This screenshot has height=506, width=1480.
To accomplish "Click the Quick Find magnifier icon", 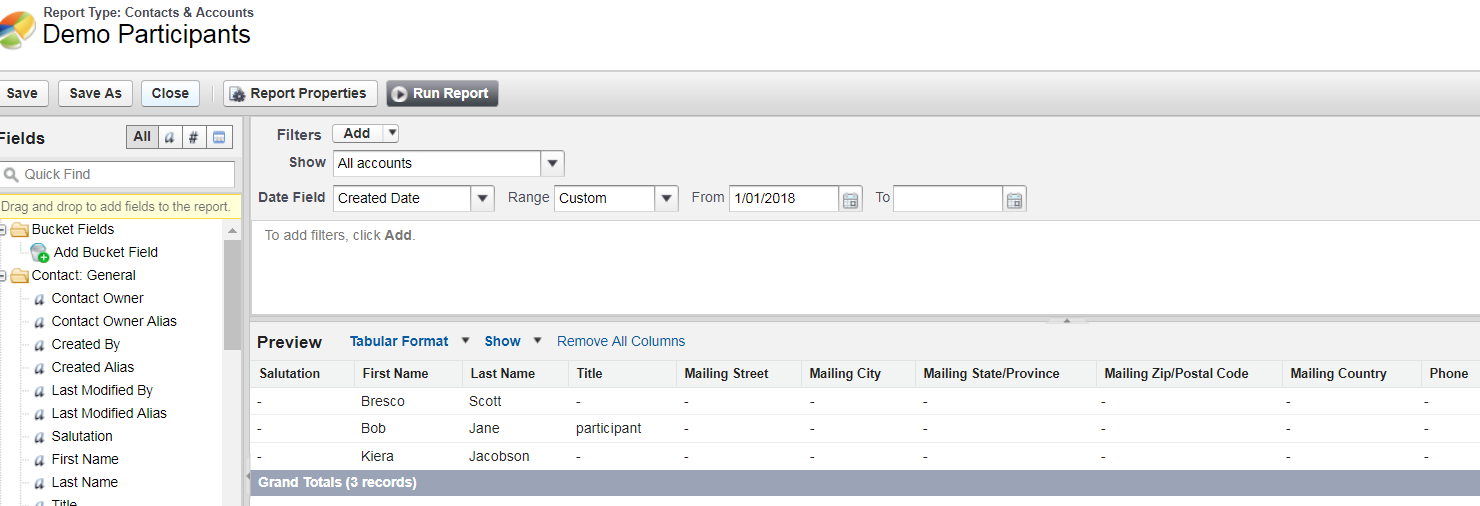I will 11,174.
